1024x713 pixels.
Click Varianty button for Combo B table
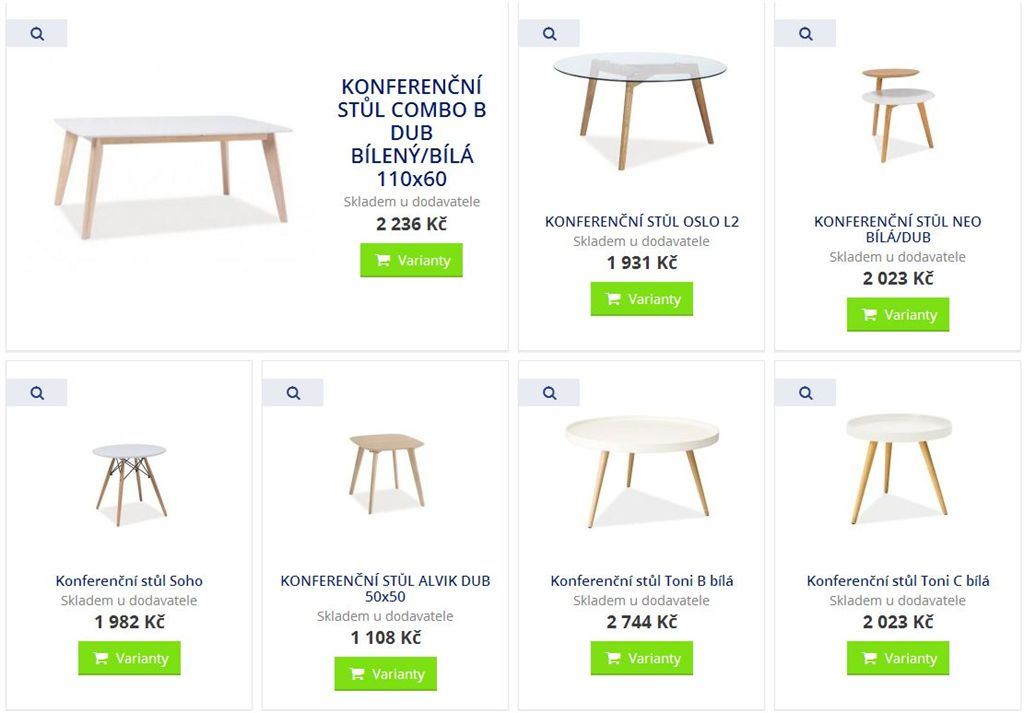coord(411,260)
